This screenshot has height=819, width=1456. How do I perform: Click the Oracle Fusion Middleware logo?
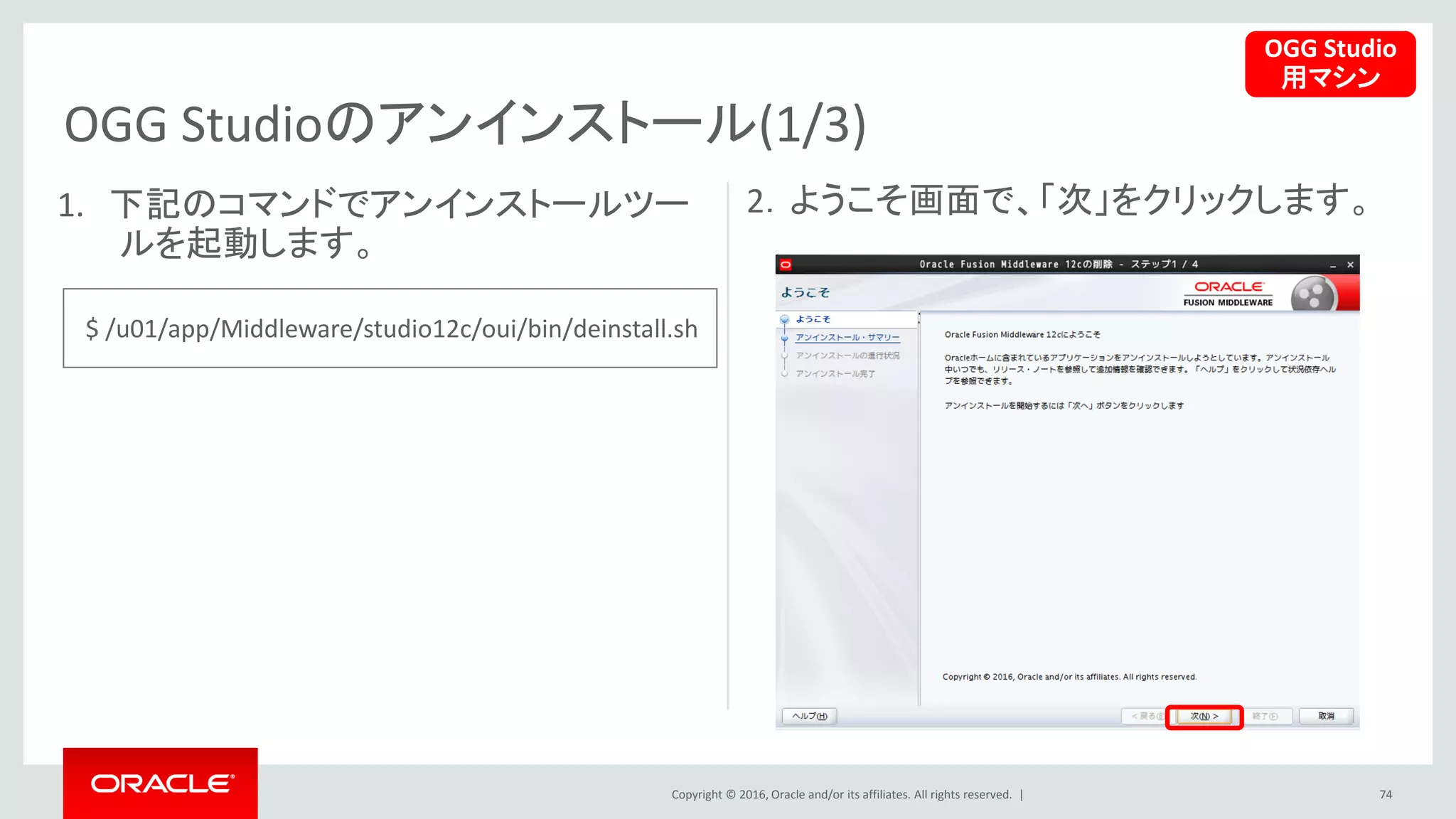pos(1228,293)
